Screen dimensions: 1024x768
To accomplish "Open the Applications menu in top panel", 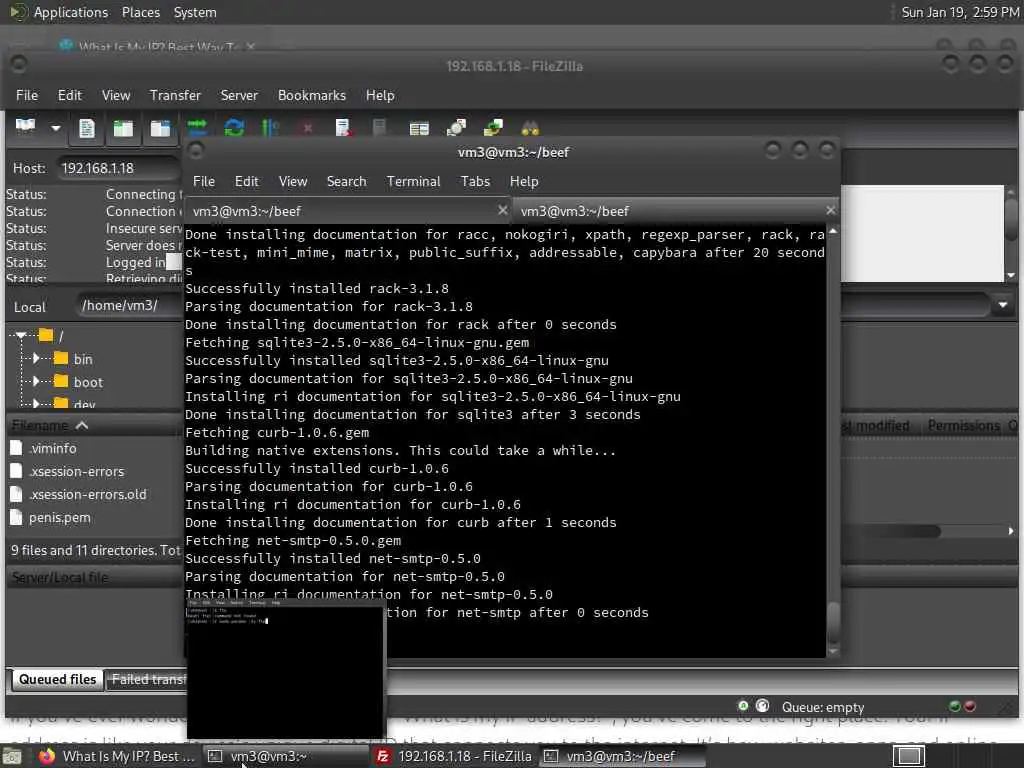I will [x=71, y=12].
